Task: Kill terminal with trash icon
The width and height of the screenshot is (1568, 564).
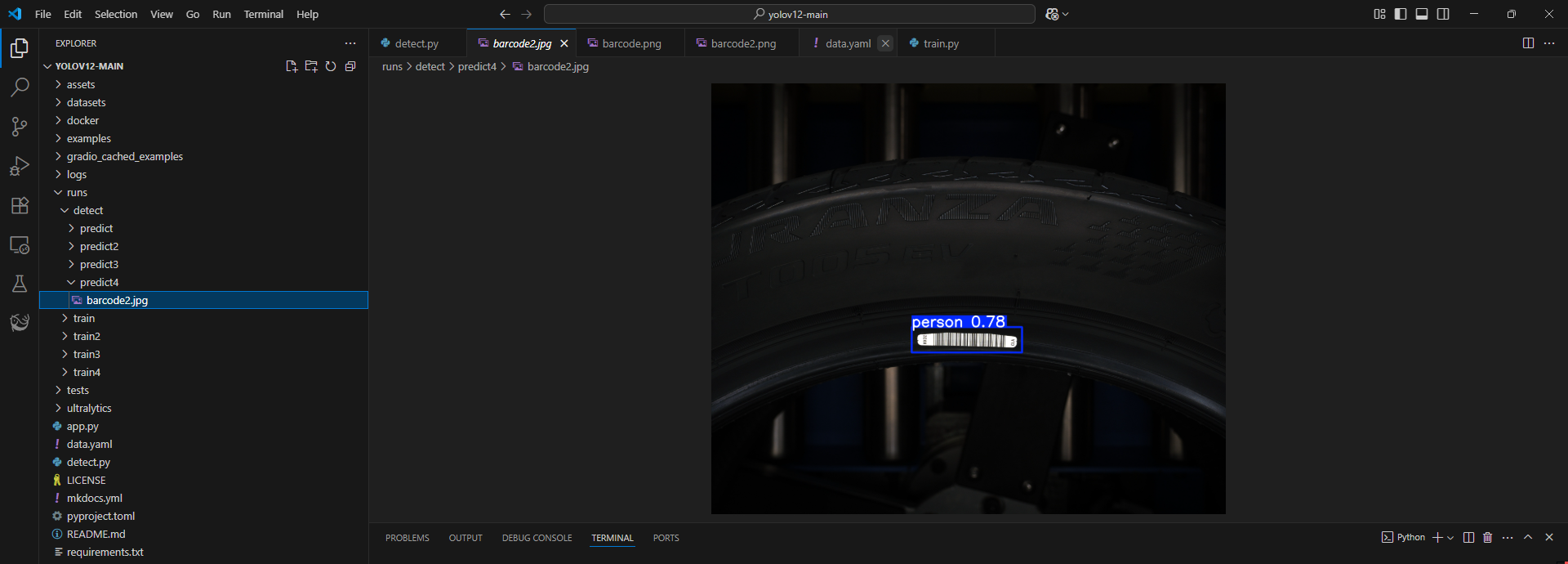Action: click(x=1487, y=537)
